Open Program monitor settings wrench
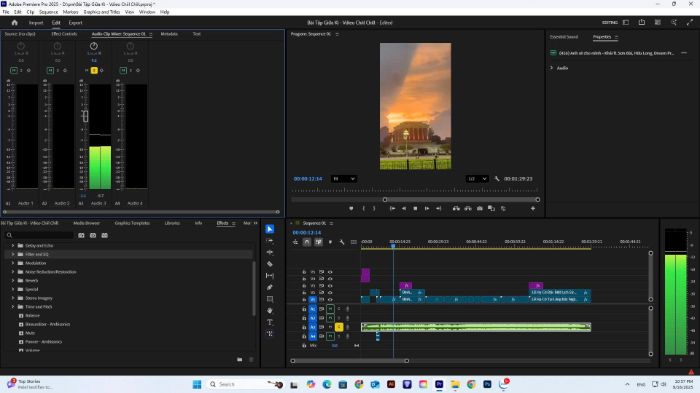The height and width of the screenshot is (393, 700). 497,179
